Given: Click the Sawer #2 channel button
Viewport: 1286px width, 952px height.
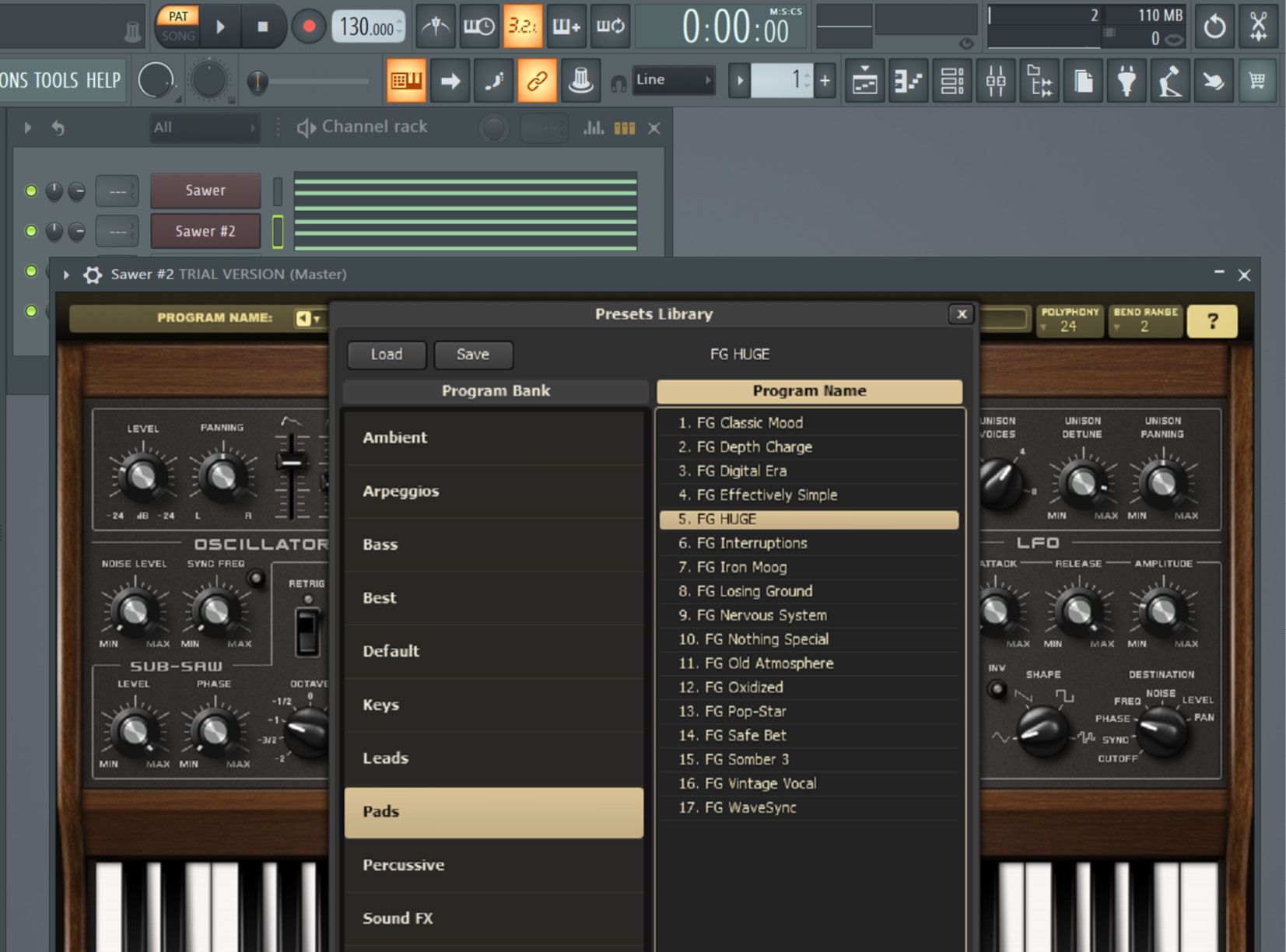Looking at the screenshot, I should point(205,231).
